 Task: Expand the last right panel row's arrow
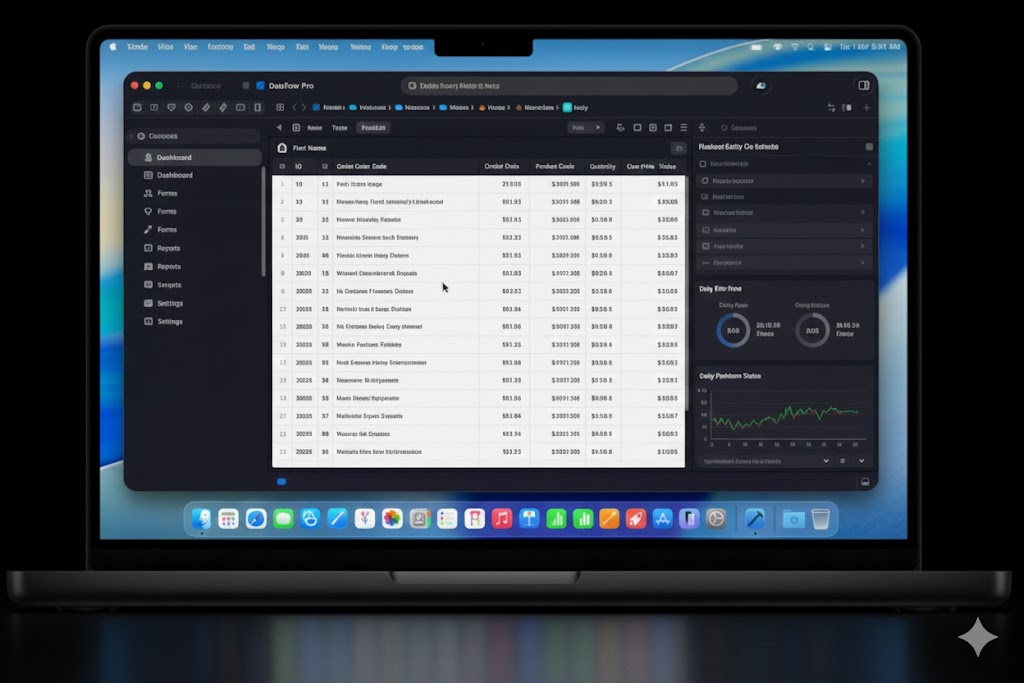pos(863,262)
